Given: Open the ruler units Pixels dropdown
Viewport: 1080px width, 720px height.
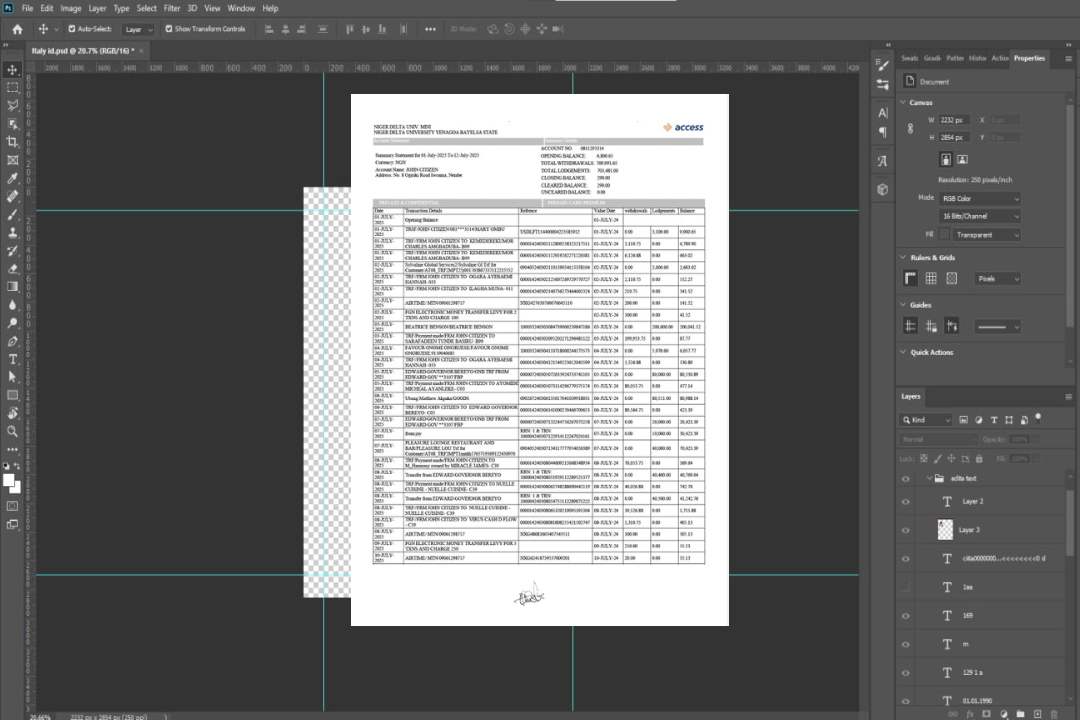Looking at the screenshot, I should tap(998, 279).
